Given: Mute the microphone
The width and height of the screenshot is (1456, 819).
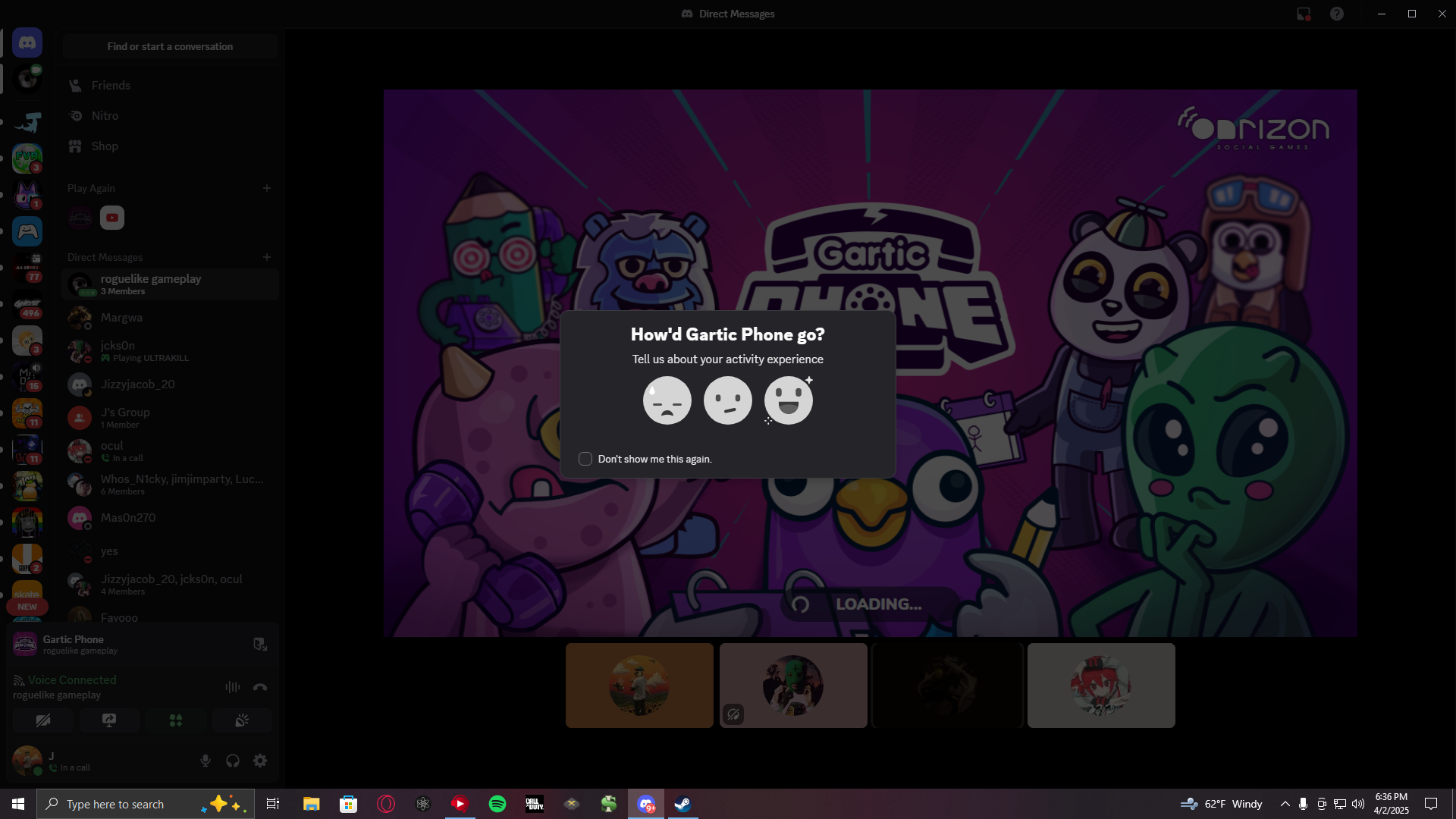Looking at the screenshot, I should click(206, 761).
